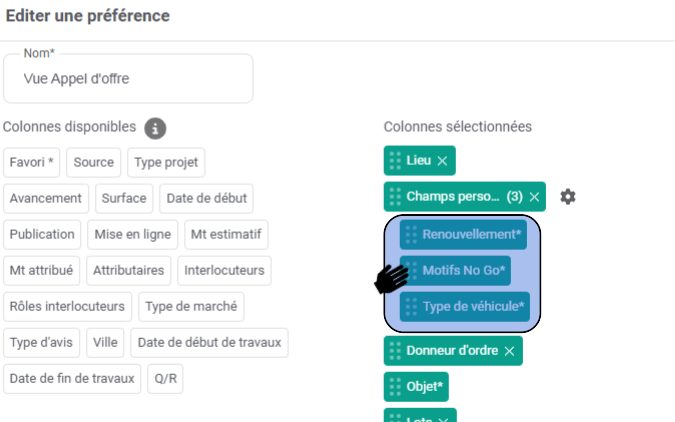Choose the Date de début chip
Screen dimensions: 675x422
pos(206,198)
